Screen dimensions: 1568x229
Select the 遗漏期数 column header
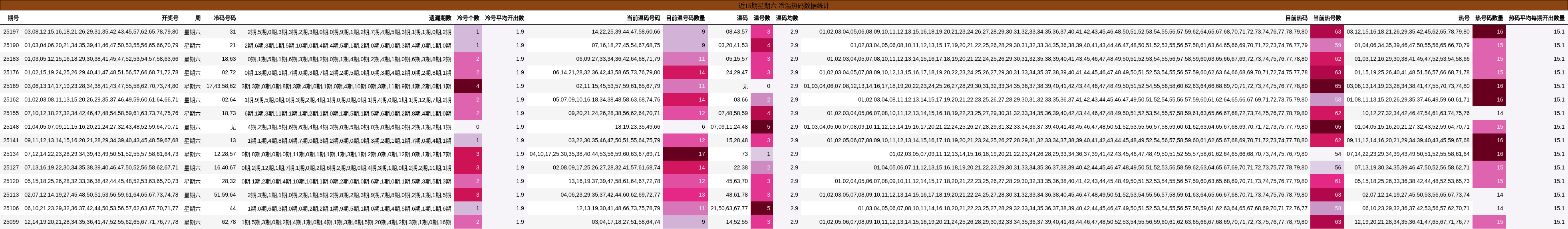coord(440,18)
